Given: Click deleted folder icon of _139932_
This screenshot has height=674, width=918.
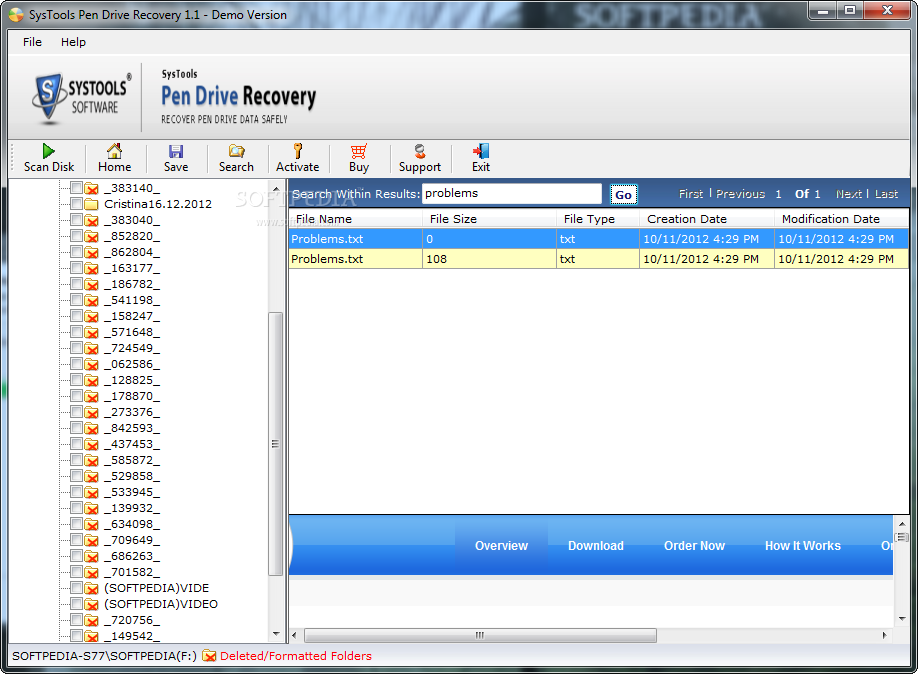Looking at the screenshot, I should [x=91, y=508].
